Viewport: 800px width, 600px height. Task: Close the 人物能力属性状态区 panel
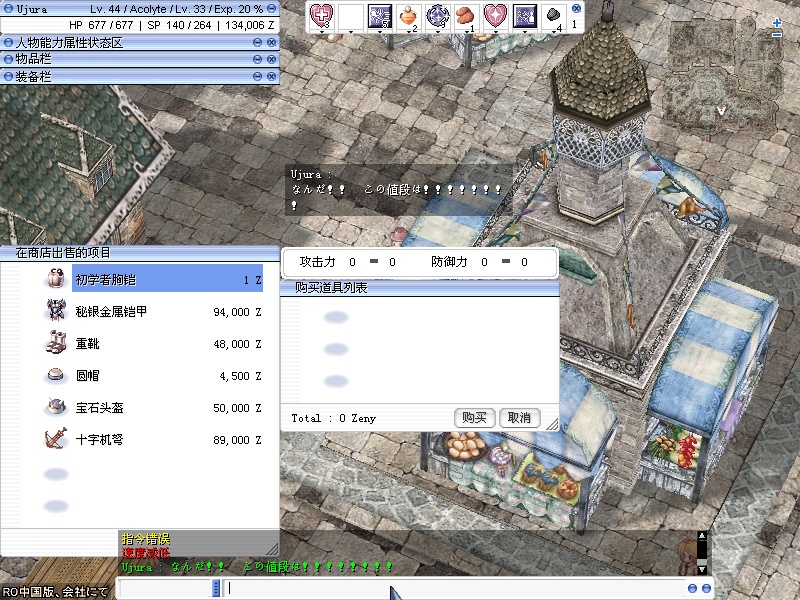[271, 42]
